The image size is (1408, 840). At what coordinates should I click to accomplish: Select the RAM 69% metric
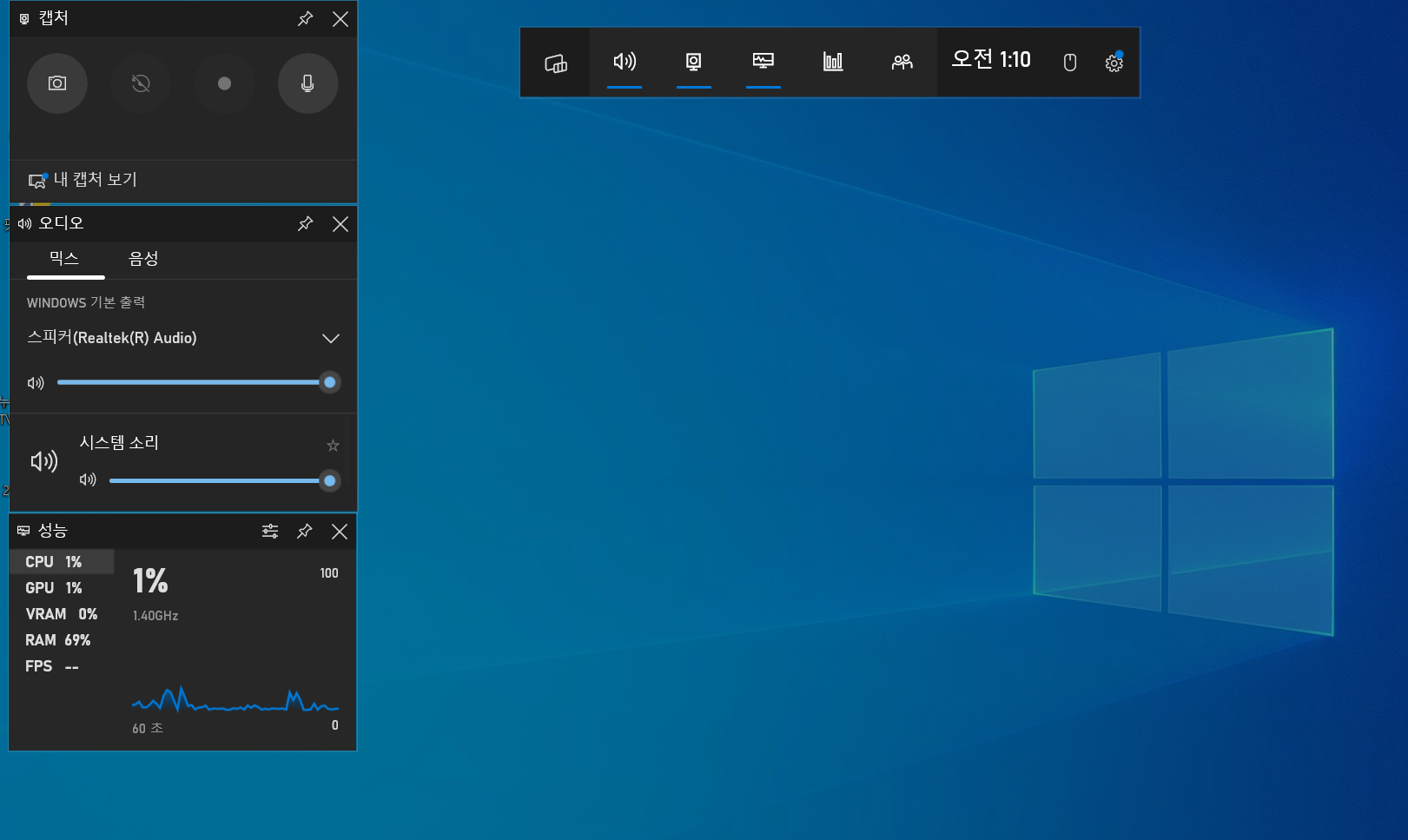[62, 640]
